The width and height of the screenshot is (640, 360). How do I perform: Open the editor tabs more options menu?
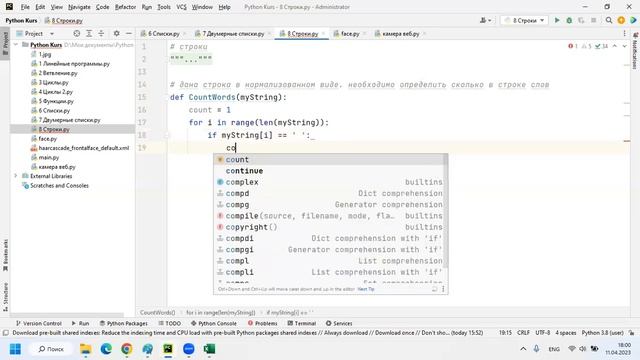point(624,33)
